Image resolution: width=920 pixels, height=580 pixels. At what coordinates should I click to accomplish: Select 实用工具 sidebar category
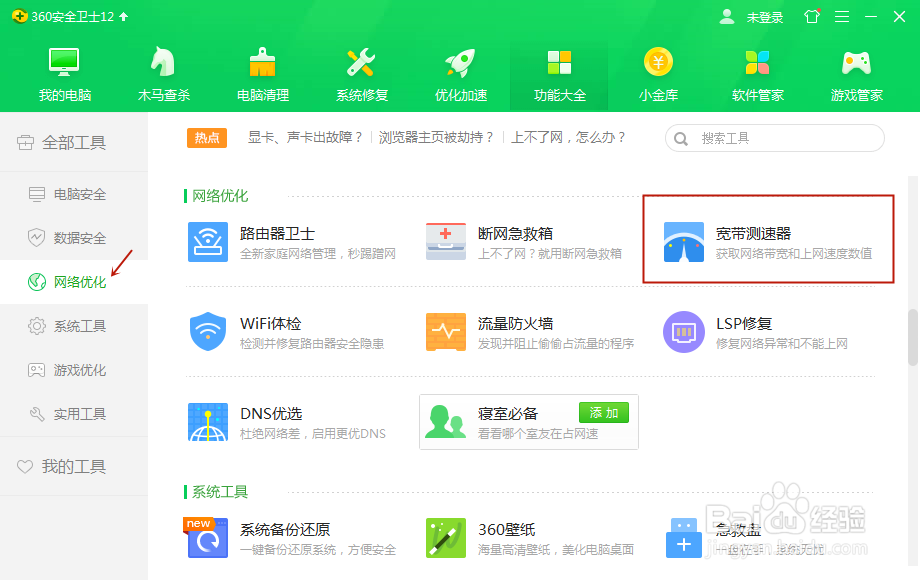[x=74, y=414]
